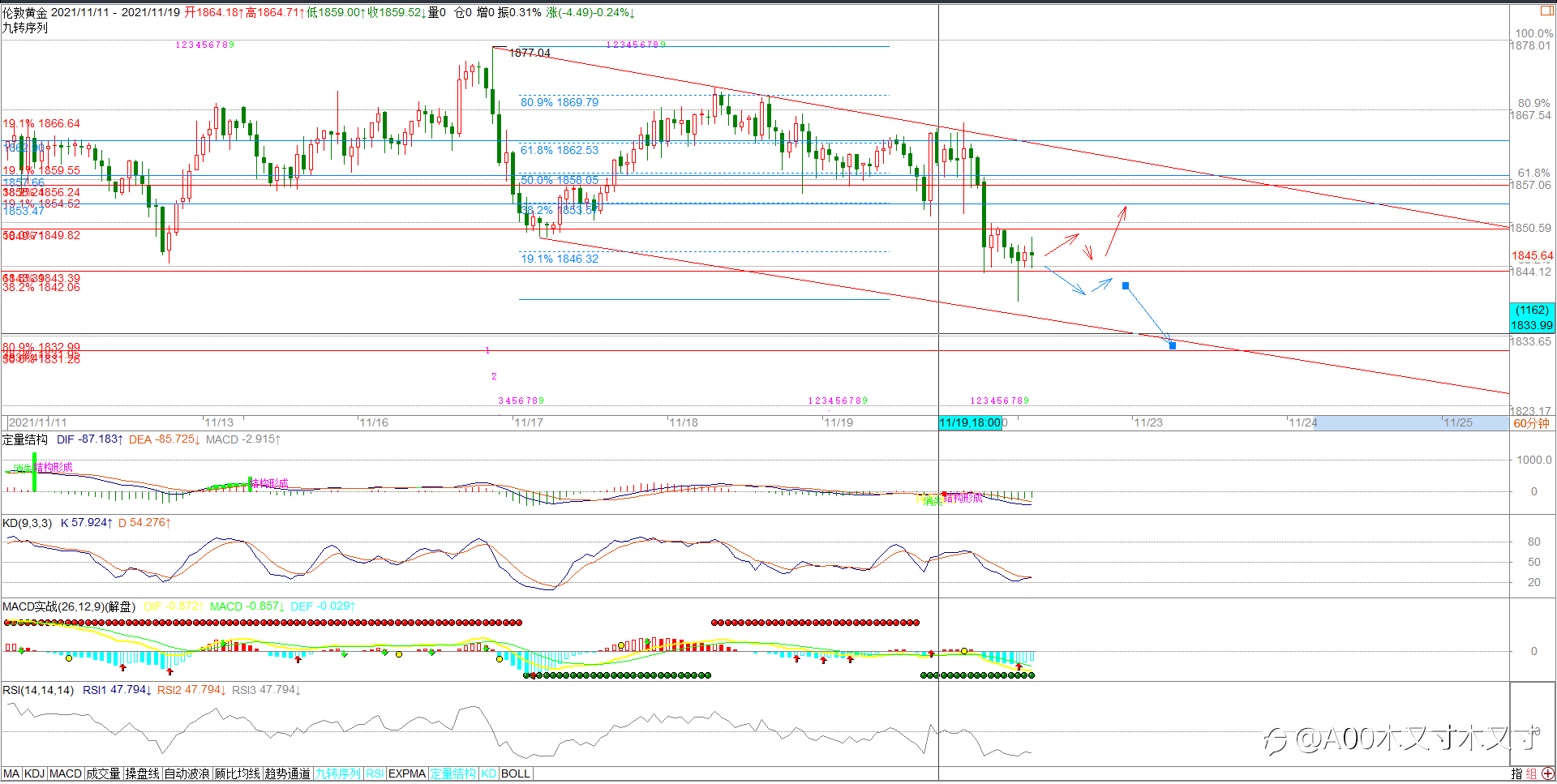Click the 2021/11/11 date on time axis

[38, 422]
